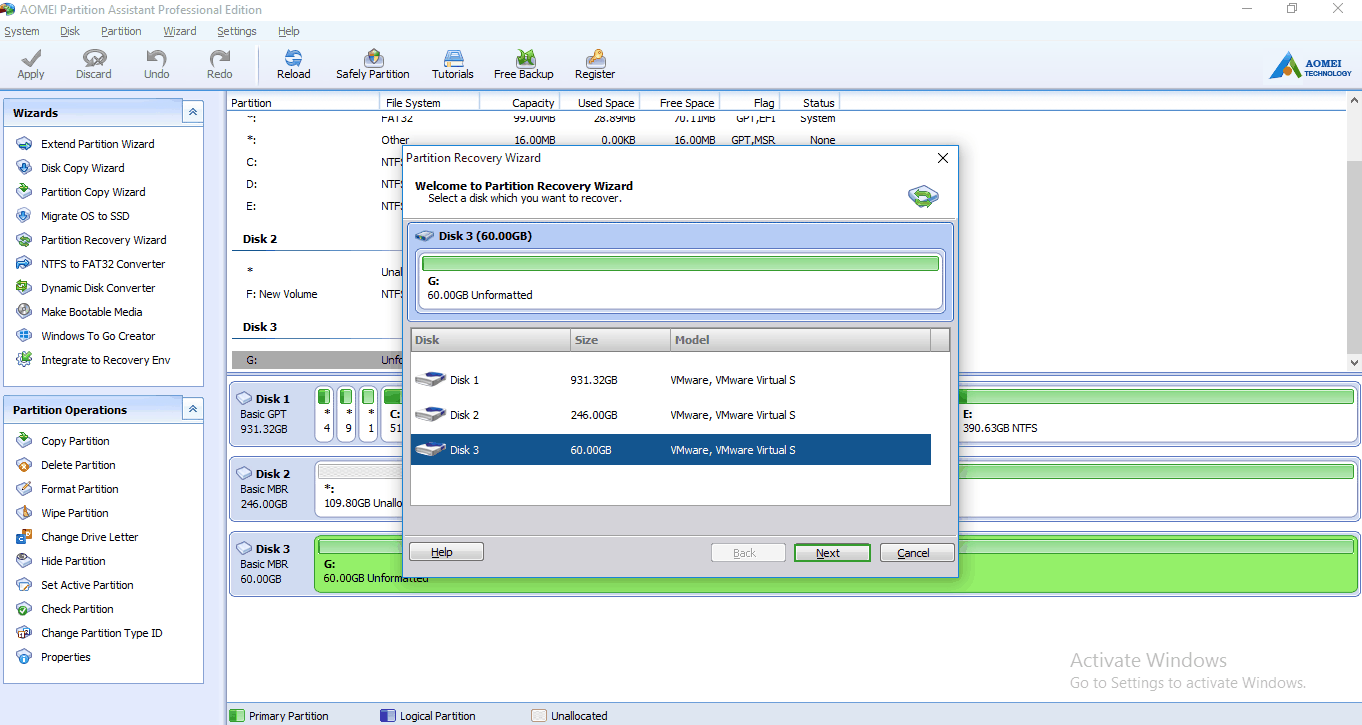Select Change Drive Letter operation
The width and height of the screenshot is (1362, 725).
pos(89,537)
